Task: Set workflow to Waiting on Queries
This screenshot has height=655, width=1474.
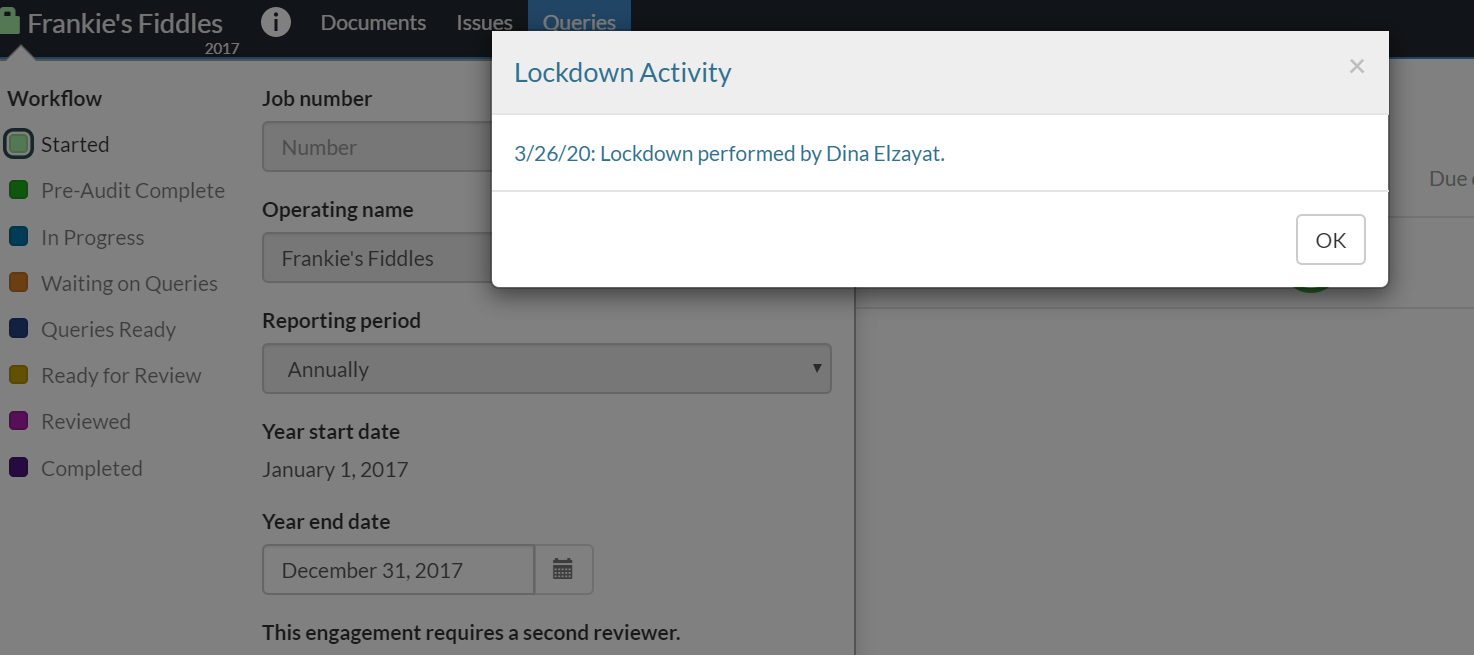Action: tap(18, 282)
